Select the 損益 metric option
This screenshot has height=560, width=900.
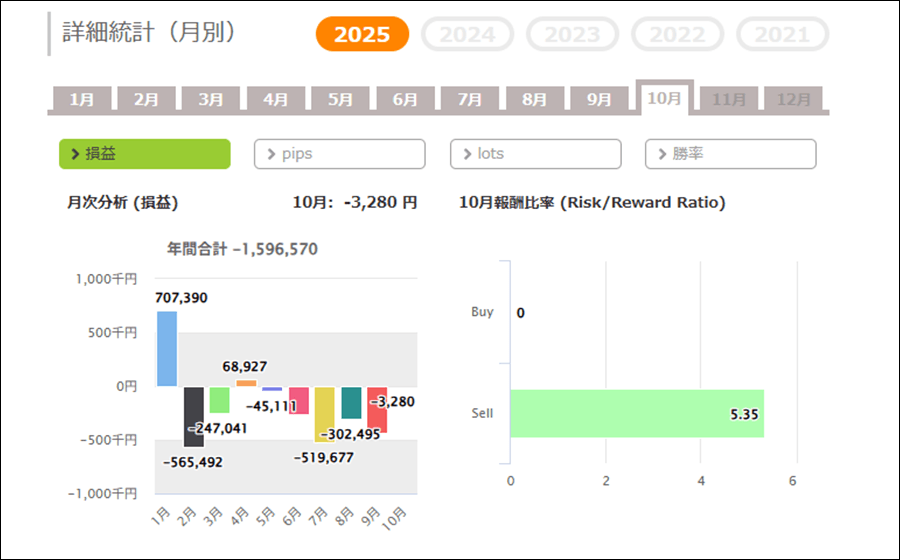pos(145,154)
